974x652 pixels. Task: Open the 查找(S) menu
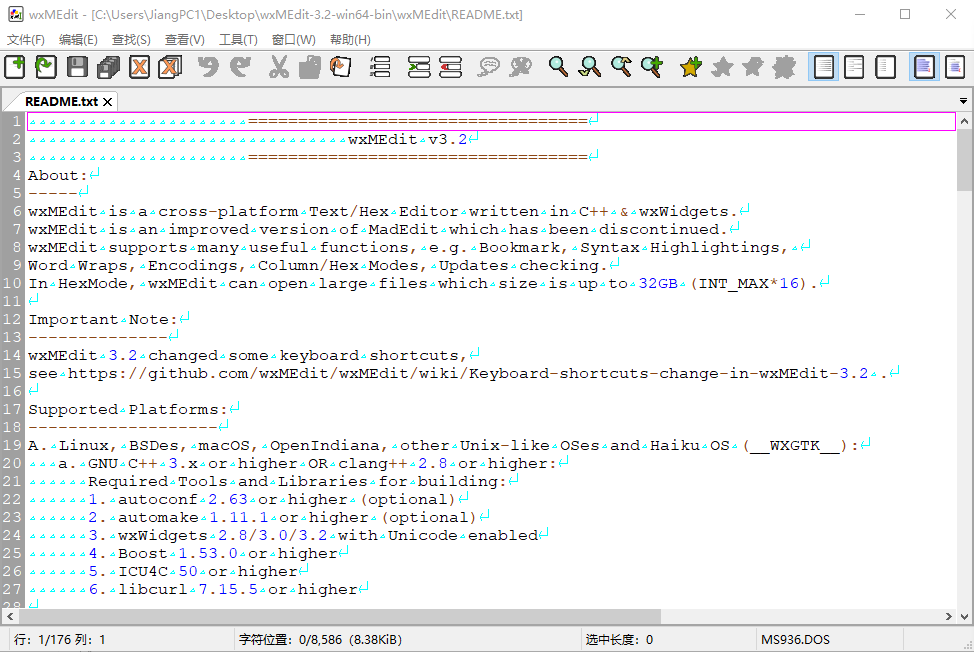131,40
